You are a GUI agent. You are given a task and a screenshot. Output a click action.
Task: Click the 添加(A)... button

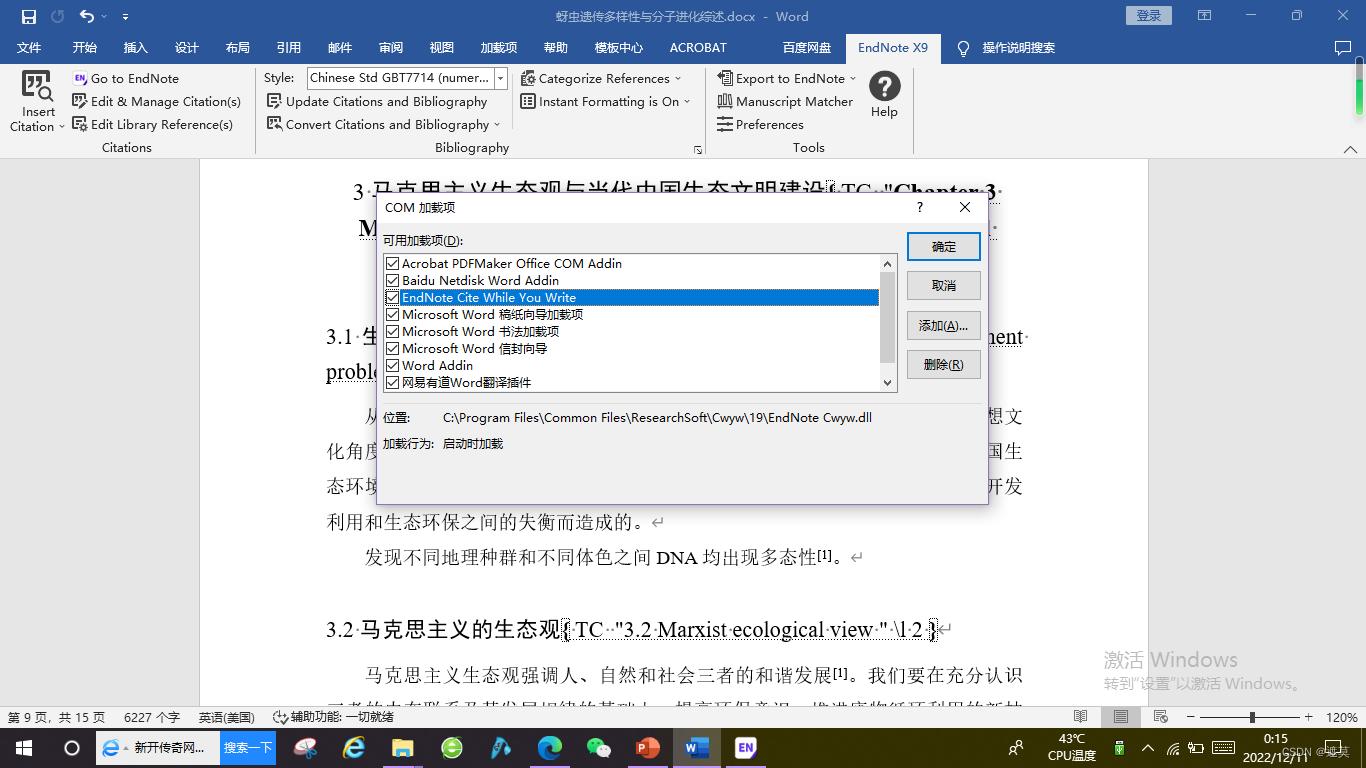944,325
